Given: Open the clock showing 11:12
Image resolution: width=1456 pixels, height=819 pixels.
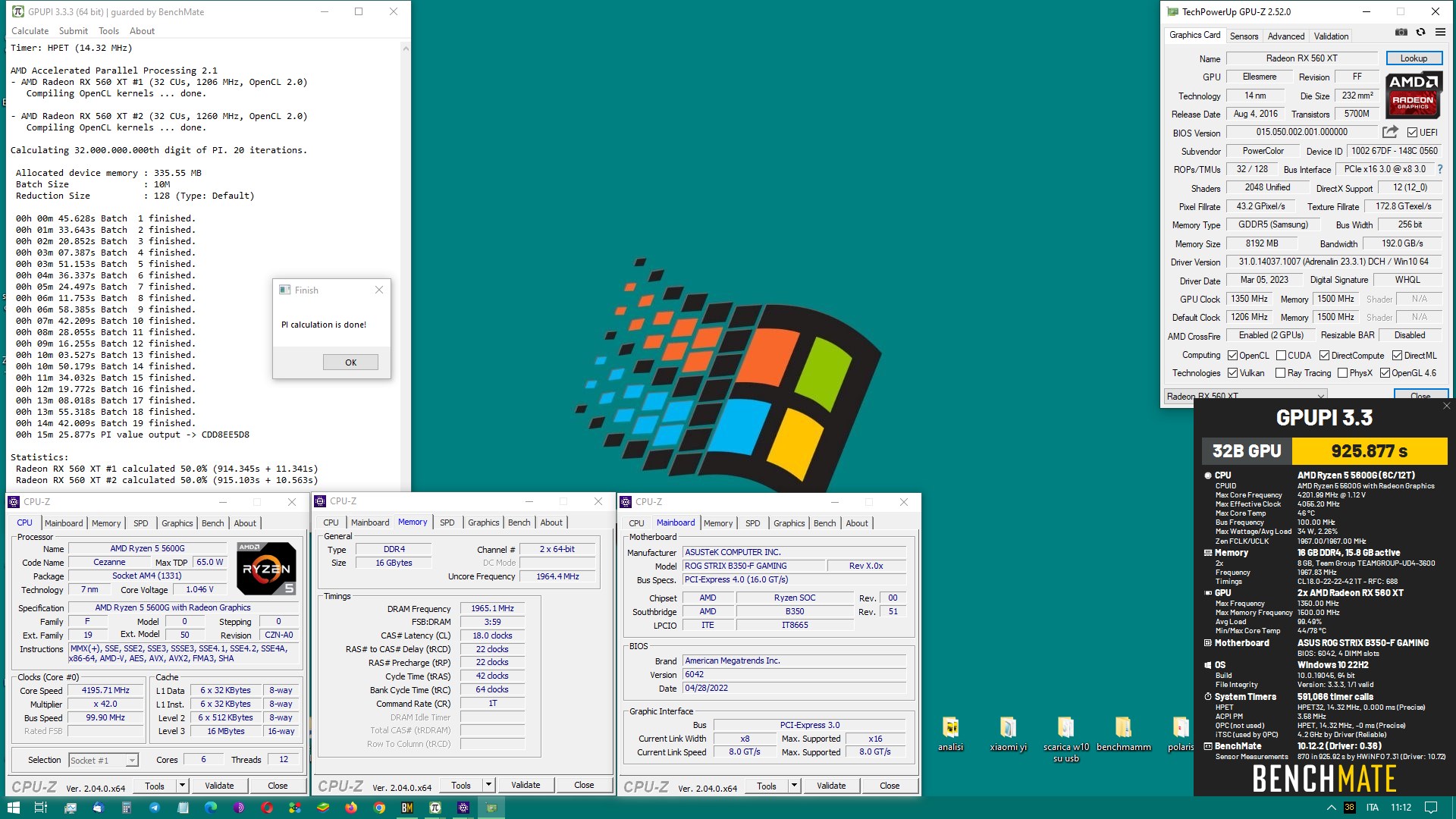Looking at the screenshot, I should click(x=1401, y=808).
